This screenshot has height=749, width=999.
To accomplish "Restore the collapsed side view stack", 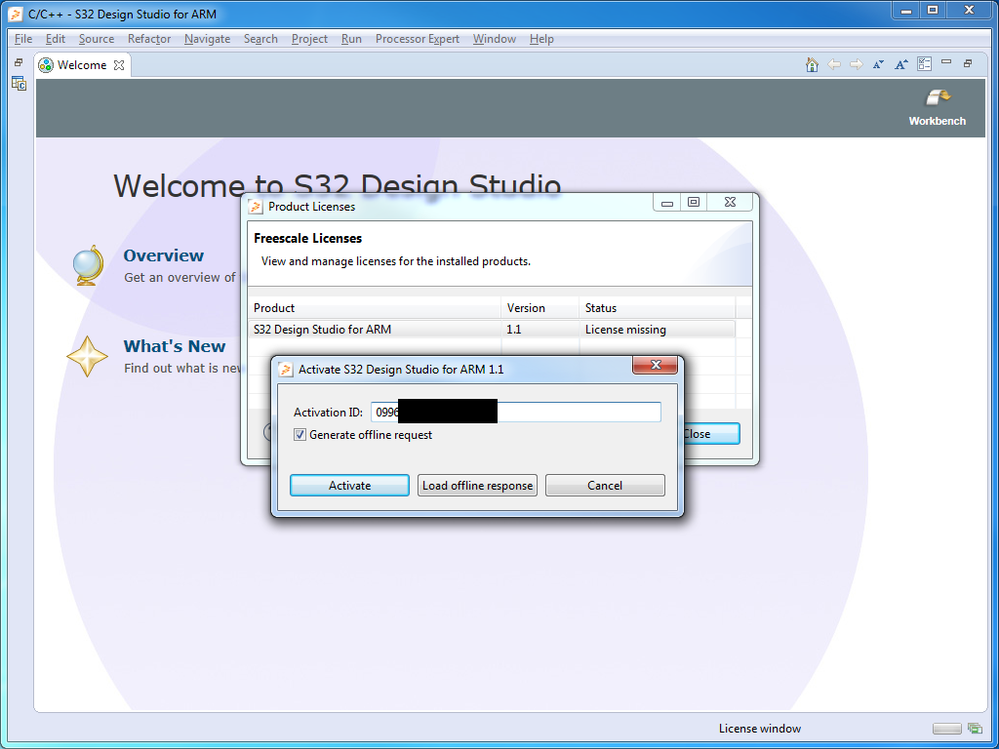I will (18, 62).
